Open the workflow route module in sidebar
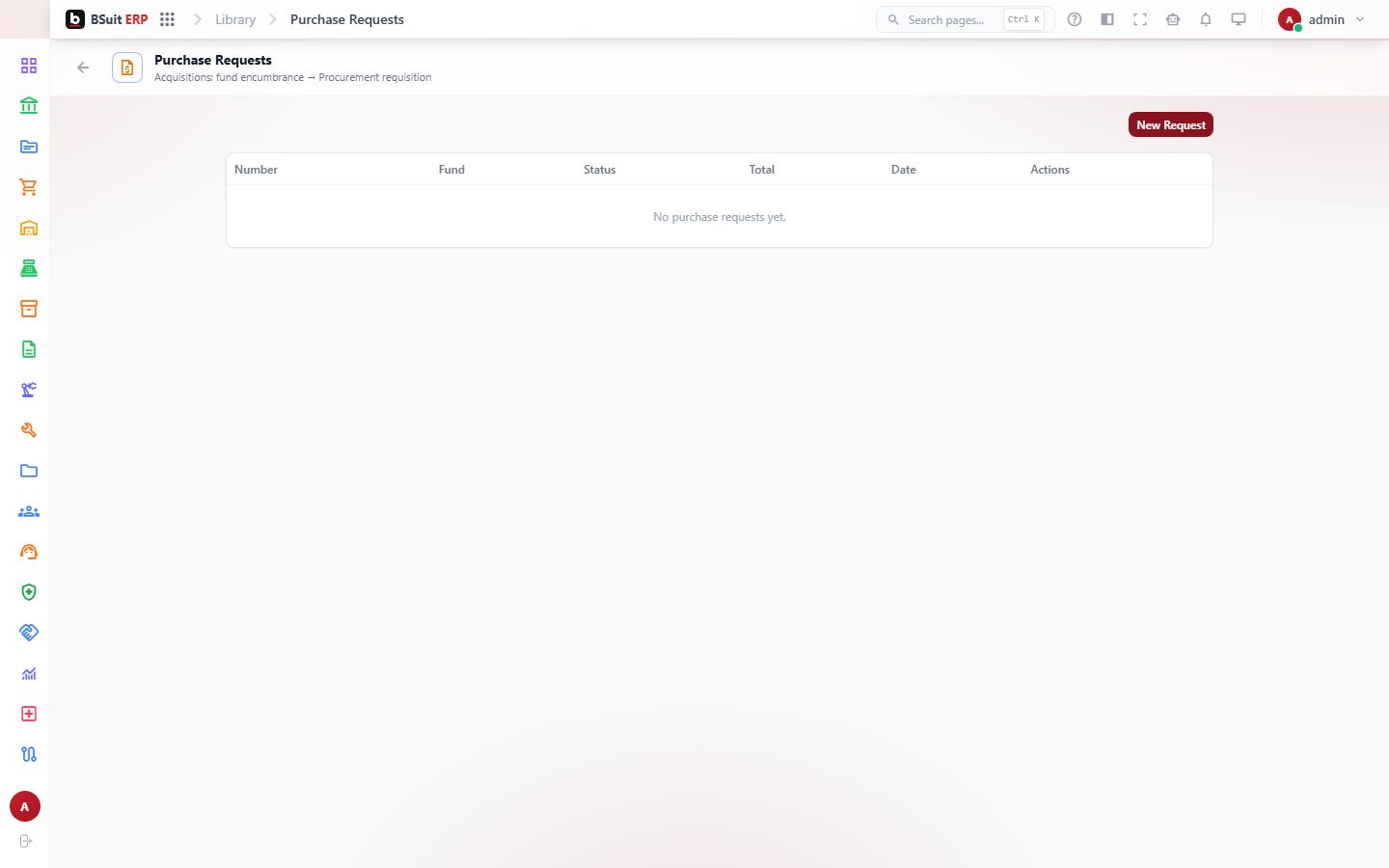 29,754
